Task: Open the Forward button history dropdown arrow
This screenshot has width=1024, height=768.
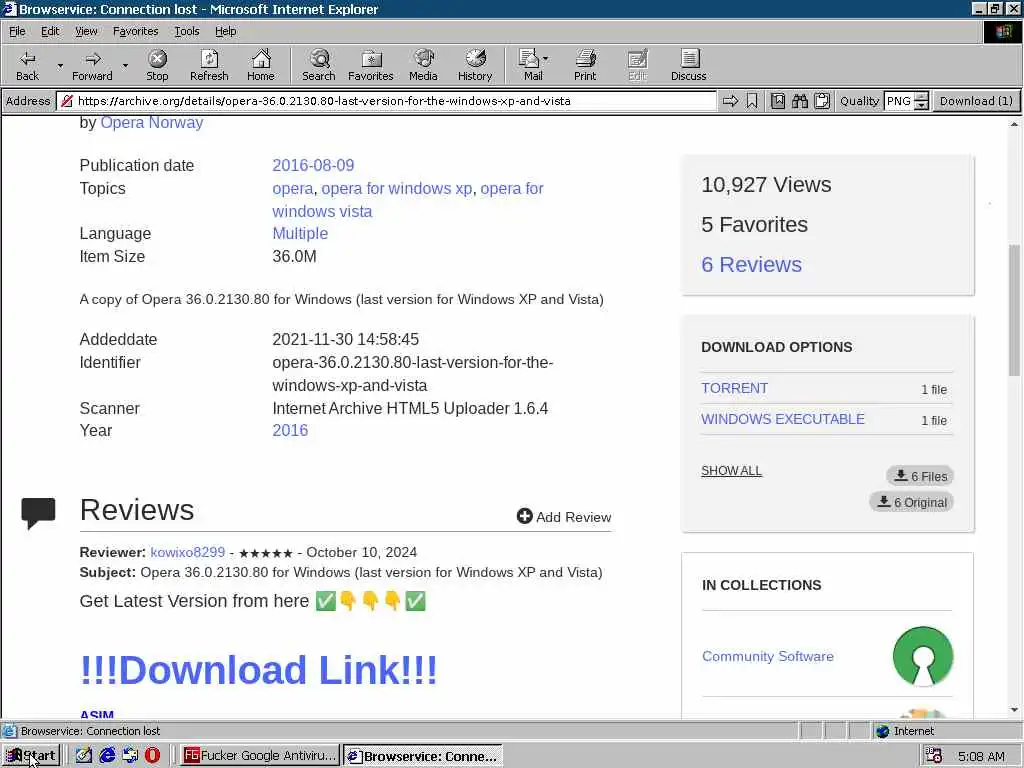Action: pyautogui.click(x=125, y=65)
